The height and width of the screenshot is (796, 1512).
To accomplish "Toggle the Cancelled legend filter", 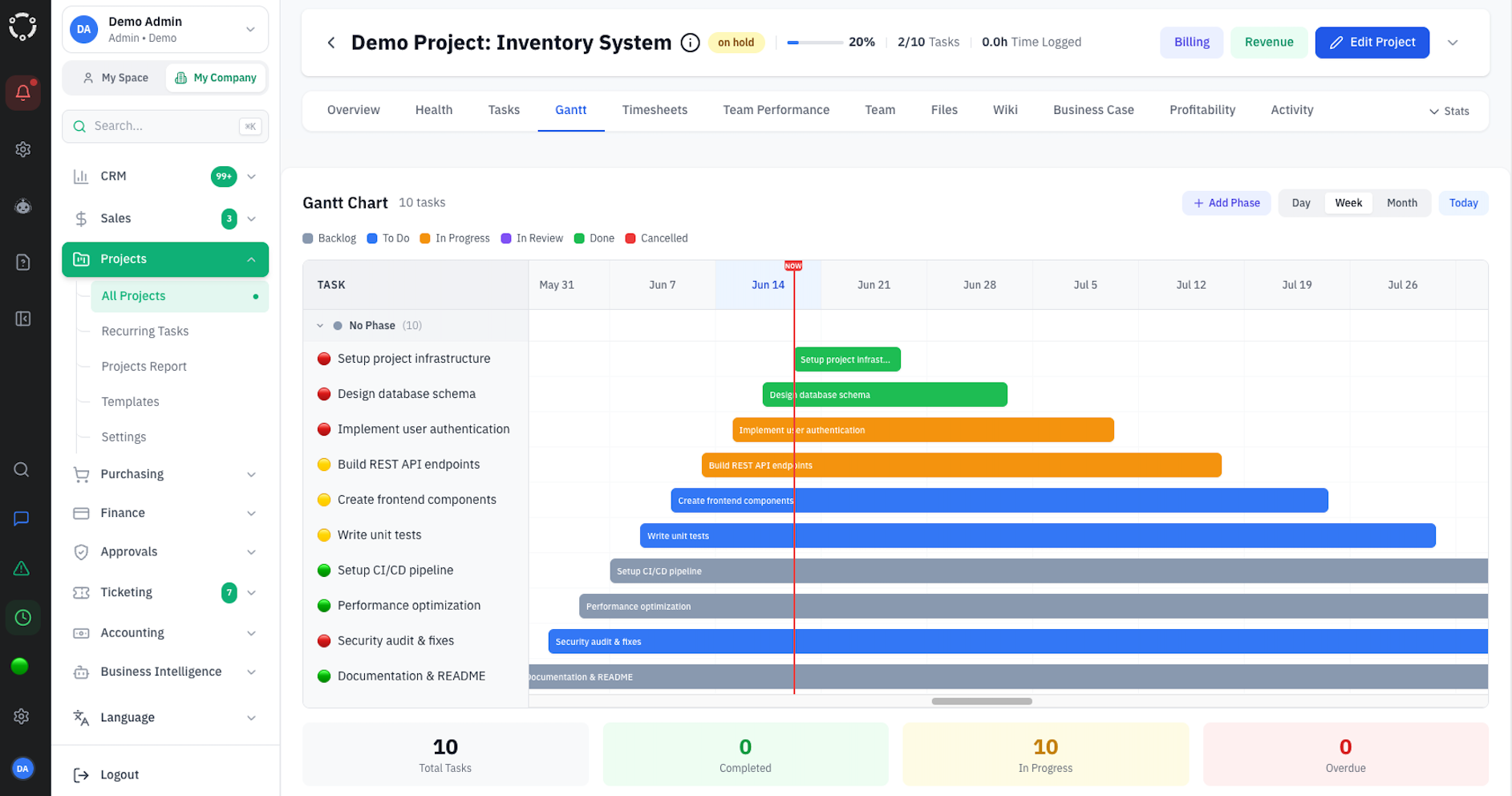I will click(656, 238).
